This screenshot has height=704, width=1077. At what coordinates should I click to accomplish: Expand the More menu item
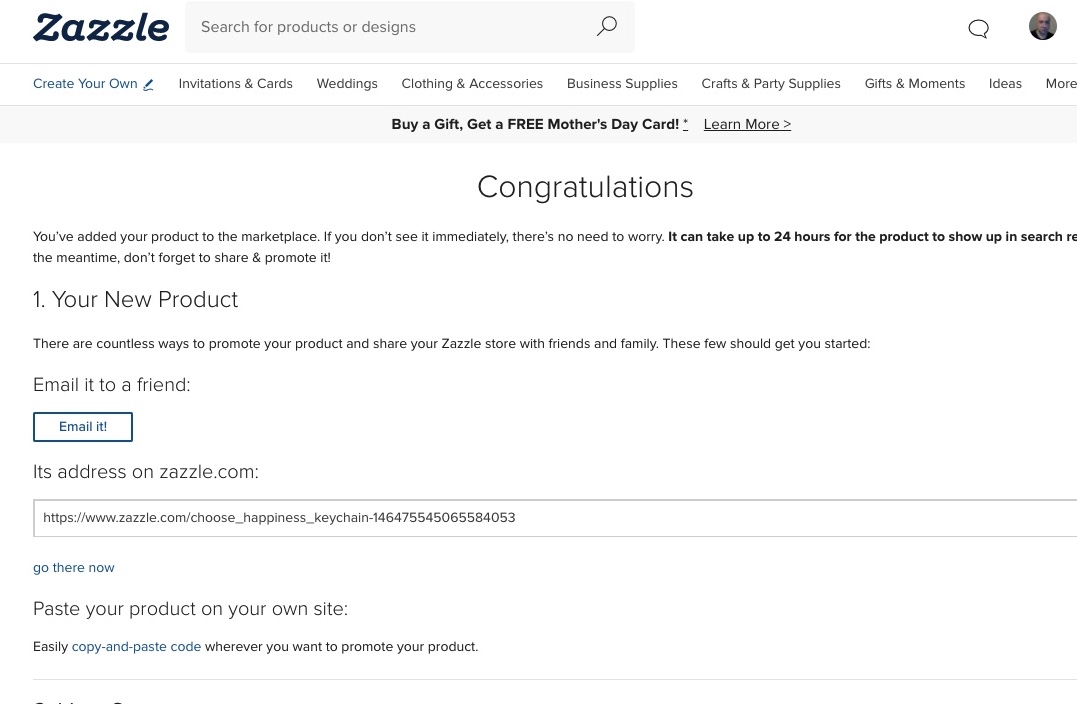[1061, 84]
